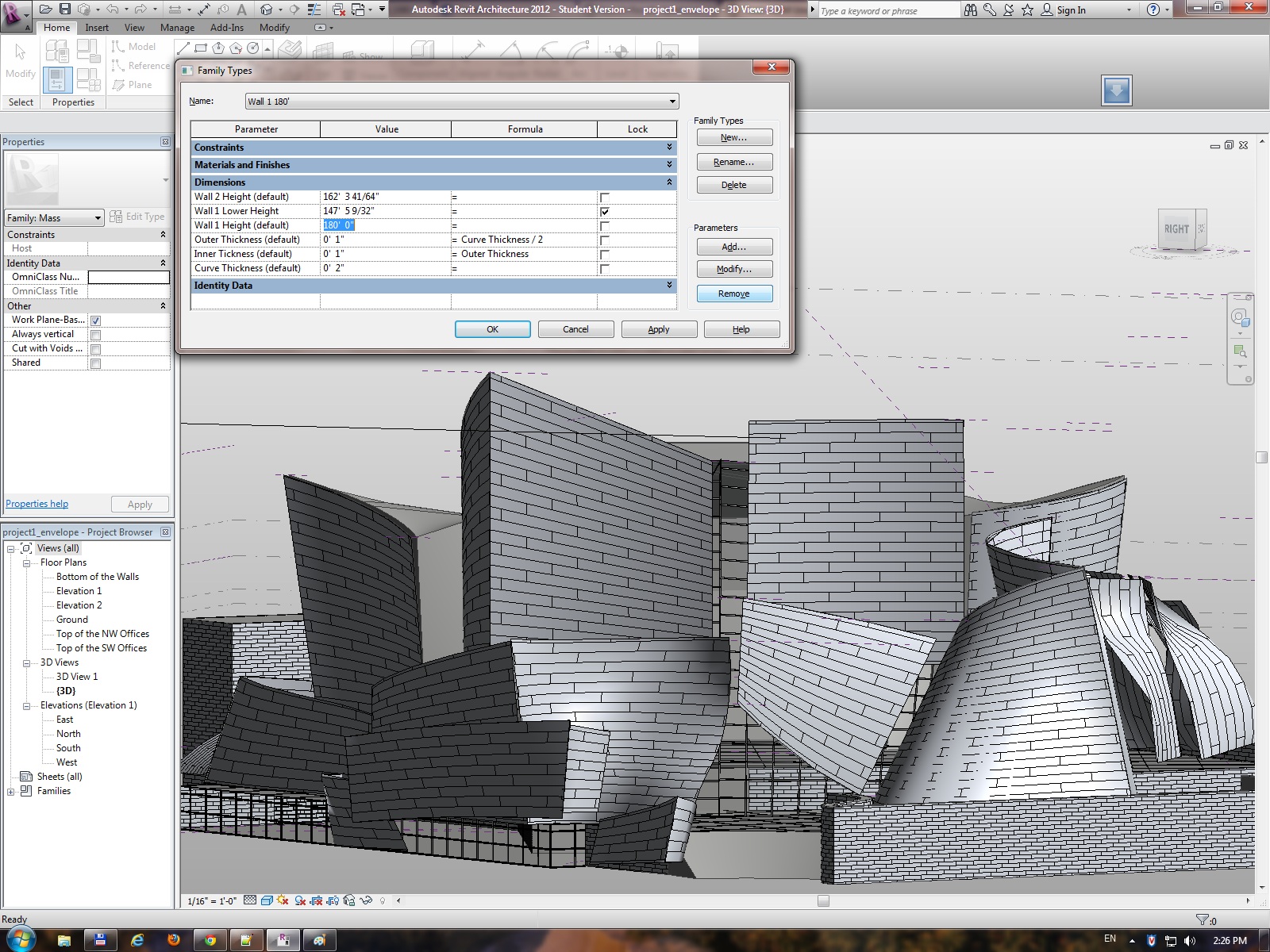
Task: Switch to the Insert ribbon tab
Action: pos(97,27)
